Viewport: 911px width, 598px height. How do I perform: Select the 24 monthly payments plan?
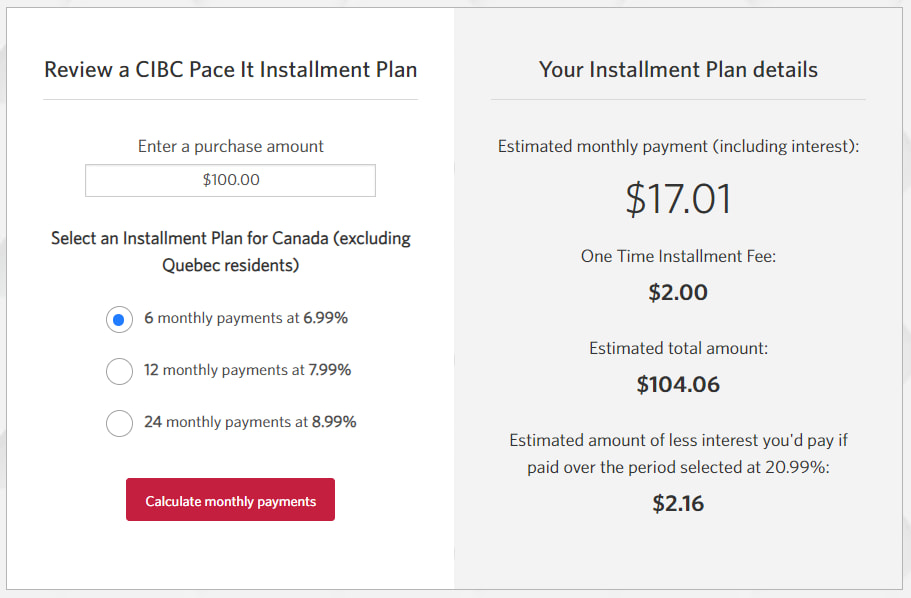coord(119,423)
